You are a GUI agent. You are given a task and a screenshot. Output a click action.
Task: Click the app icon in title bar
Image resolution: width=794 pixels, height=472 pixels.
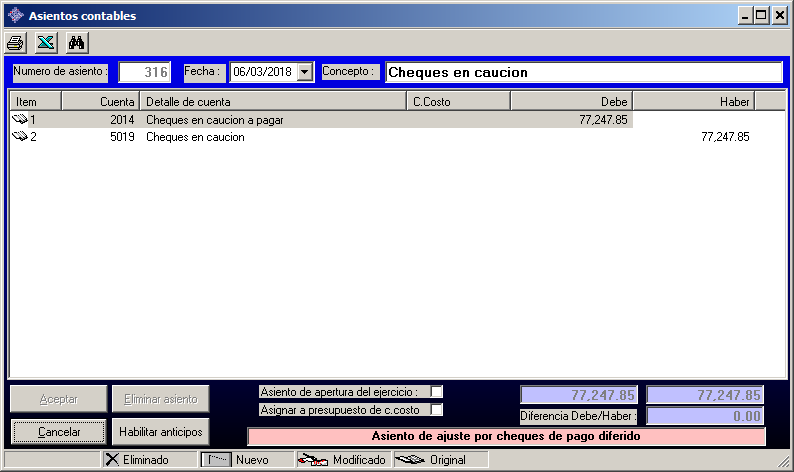[x=15, y=16]
